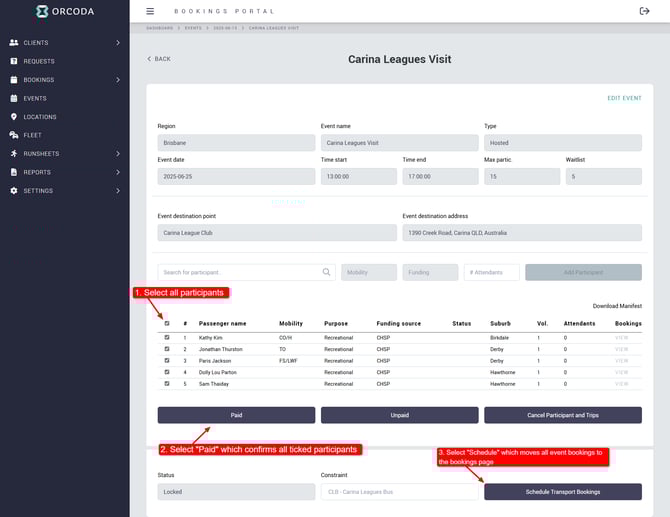Click the search magnifier icon for participants
The width and height of the screenshot is (670, 517).
326,272
